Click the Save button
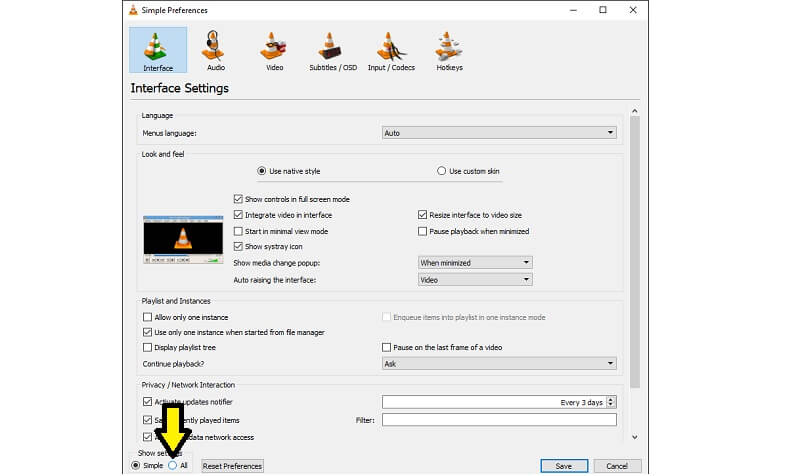Image resolution: width=800 pixels, height=476 pixels. pyautogui.click(x=564, y=466)
